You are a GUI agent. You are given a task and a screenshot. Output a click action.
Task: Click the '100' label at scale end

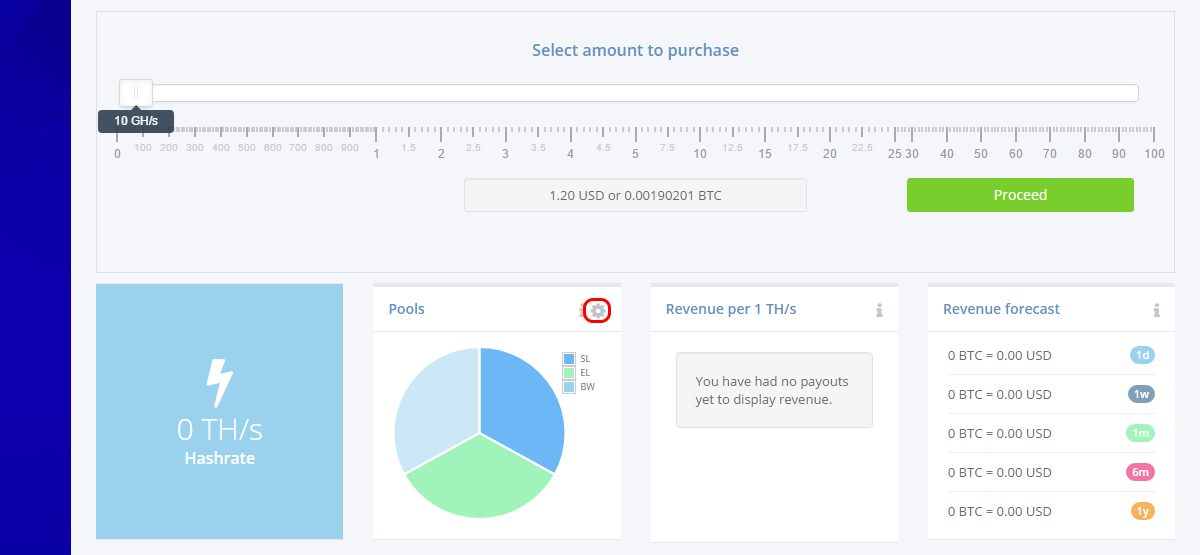[1154, 154]
